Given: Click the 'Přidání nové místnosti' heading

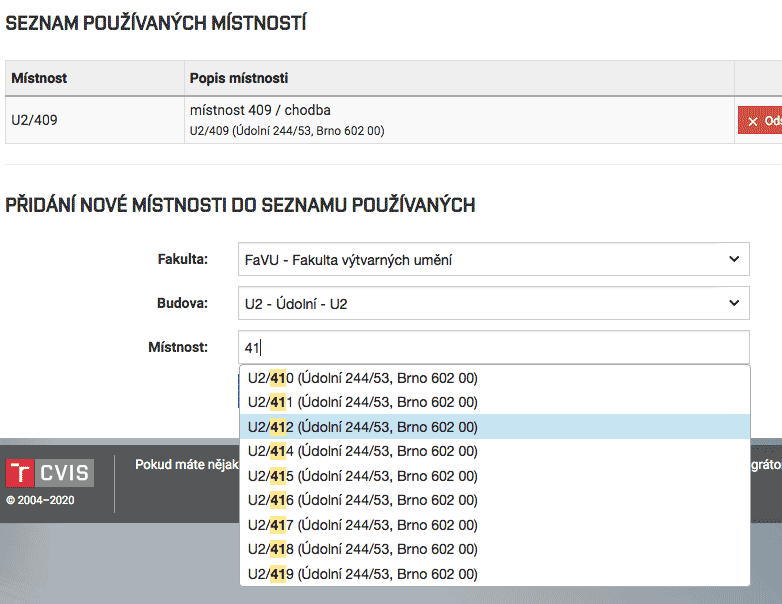Looking at the screenshot, I should tap(240, 205).
